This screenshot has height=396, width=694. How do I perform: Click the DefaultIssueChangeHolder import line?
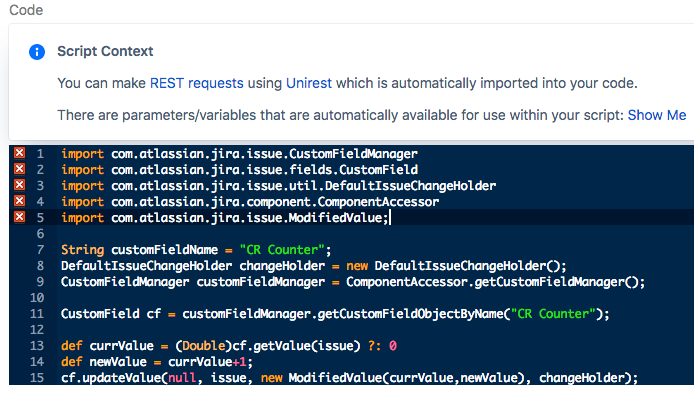tap(278, 186)
